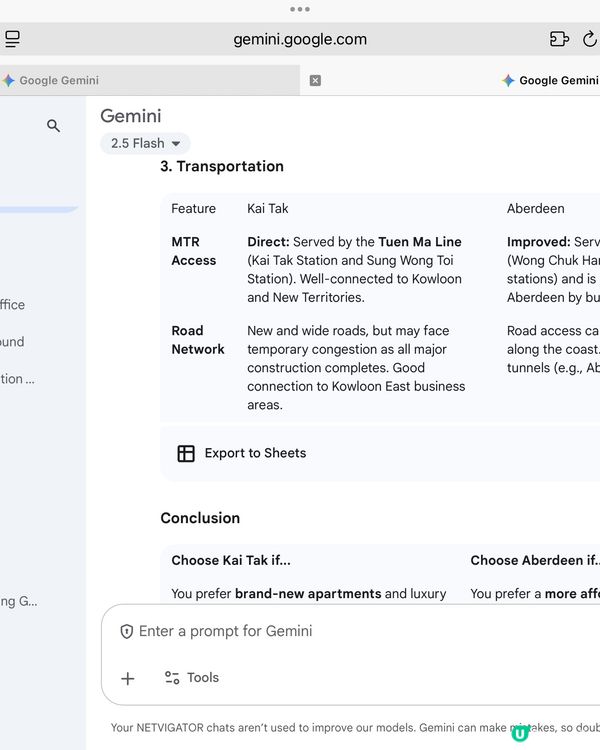Click the 'Road Network' row label
This screenshot has width=600, height=750.
tap(198, 340)
